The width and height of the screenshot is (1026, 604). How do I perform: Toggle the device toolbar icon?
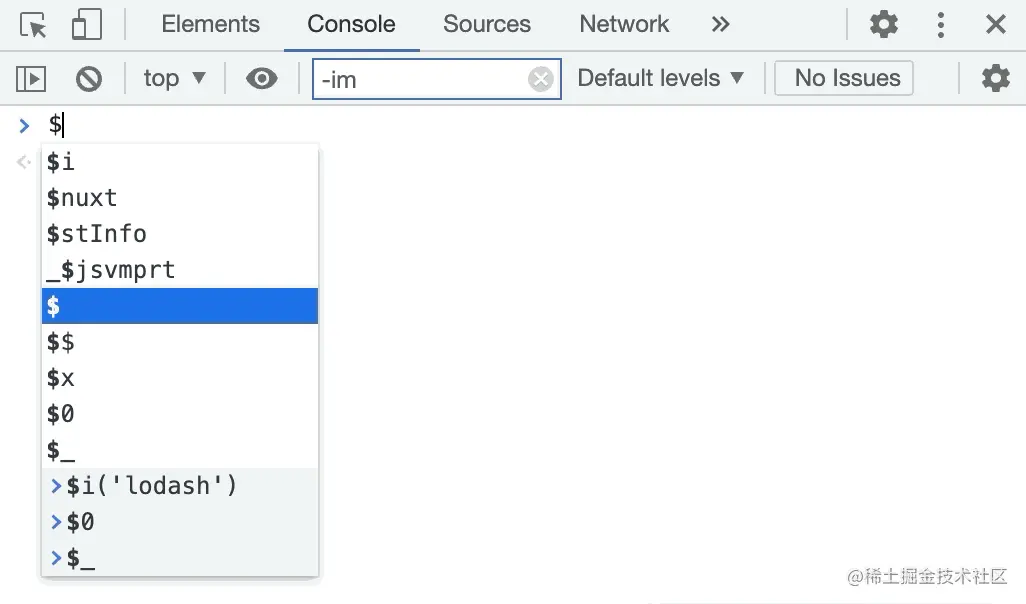point(87,25)
